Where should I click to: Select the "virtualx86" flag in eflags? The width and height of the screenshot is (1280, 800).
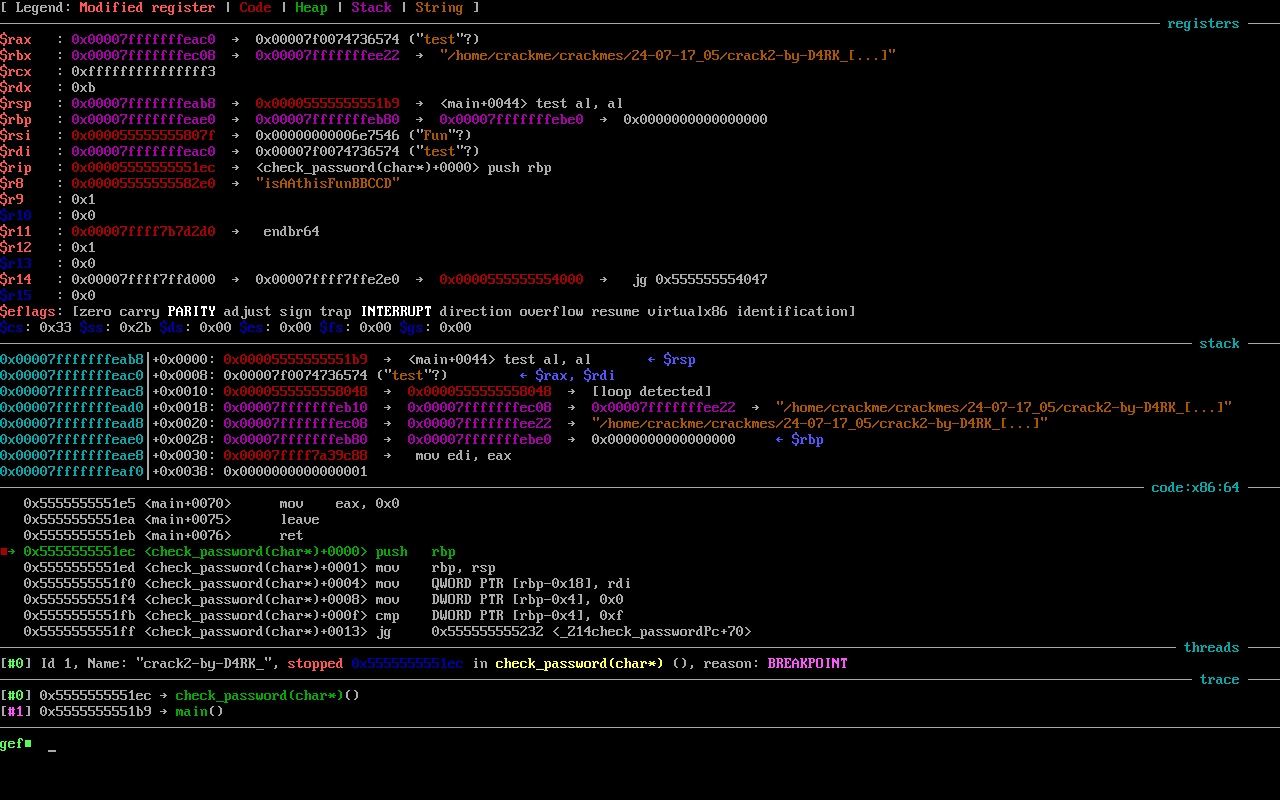687,312
